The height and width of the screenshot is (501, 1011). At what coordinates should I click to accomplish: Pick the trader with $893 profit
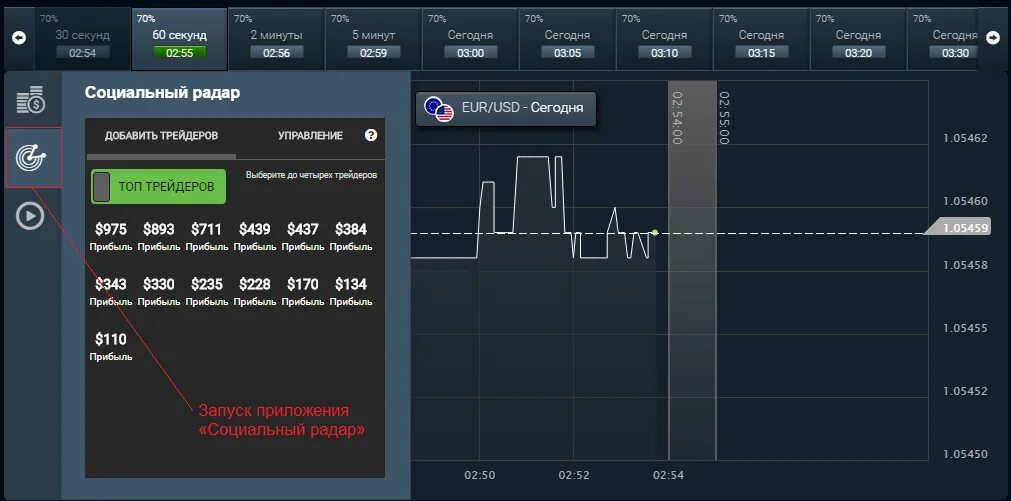tap(159, 237)
